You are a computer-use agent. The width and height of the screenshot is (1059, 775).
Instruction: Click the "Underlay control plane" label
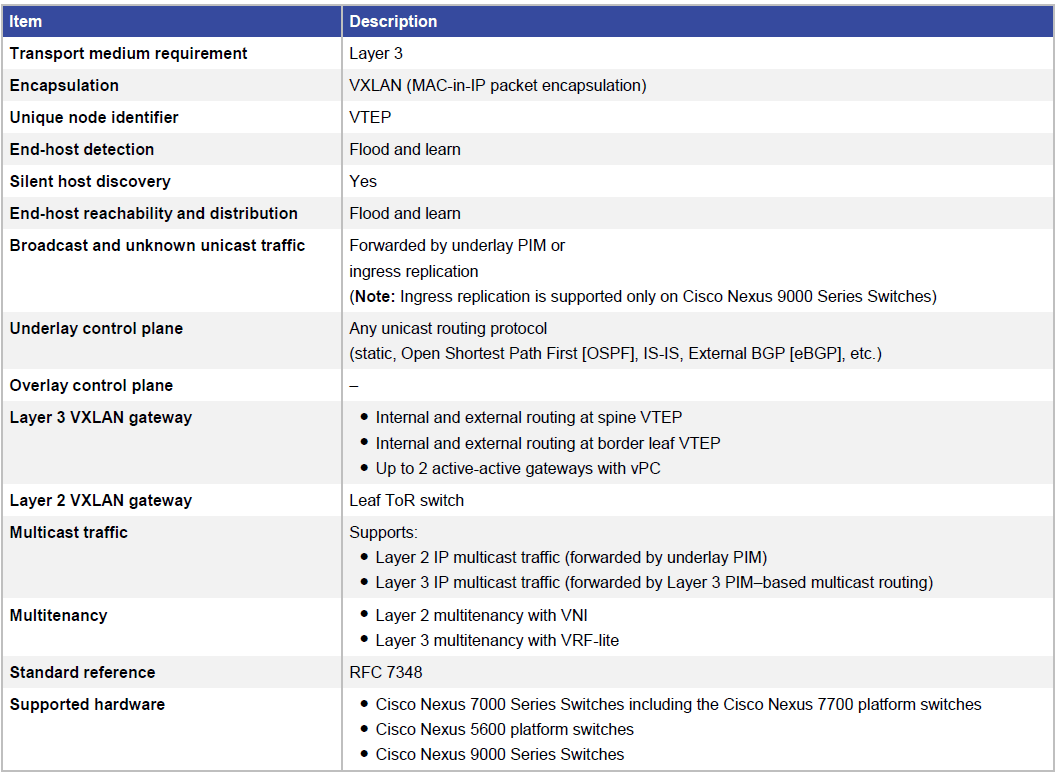point(96,328)
